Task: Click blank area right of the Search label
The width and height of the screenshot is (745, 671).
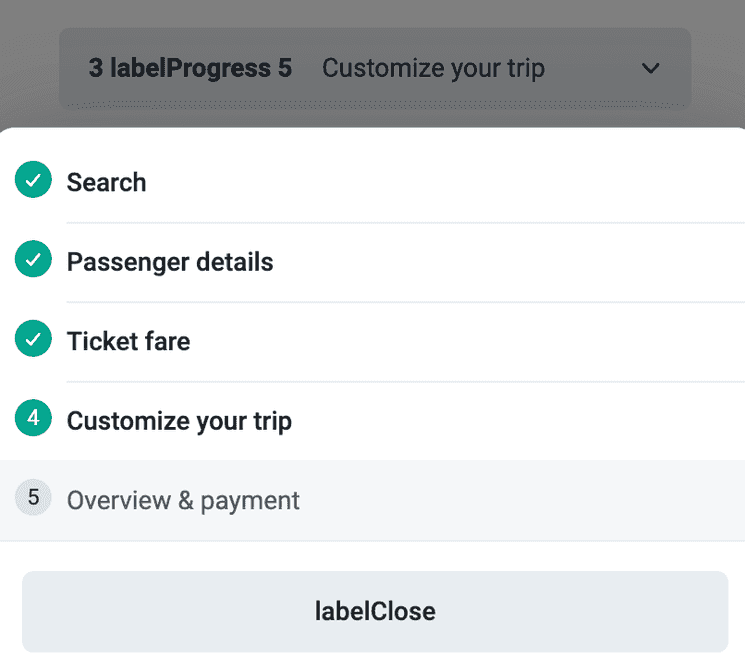Action: tap(450, 182)
